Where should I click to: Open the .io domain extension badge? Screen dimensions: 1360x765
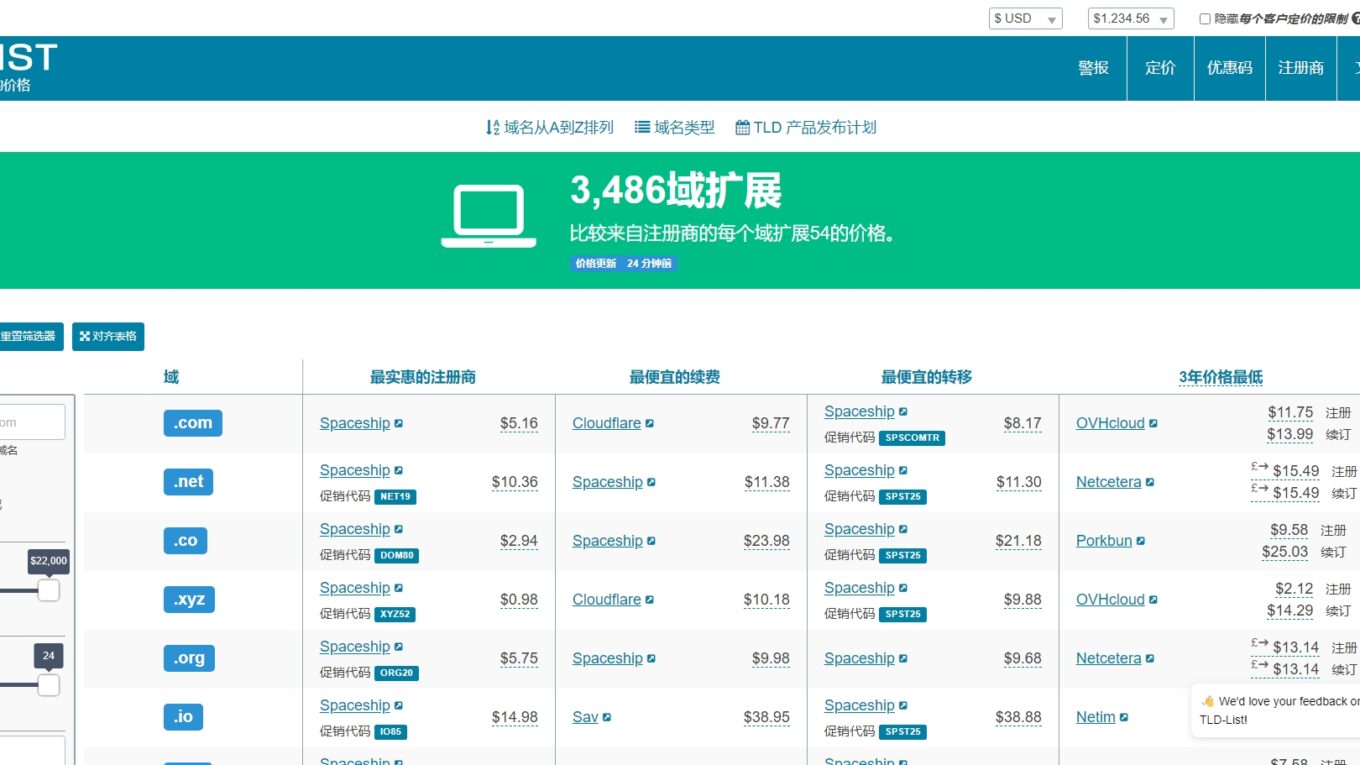point(183,717)
